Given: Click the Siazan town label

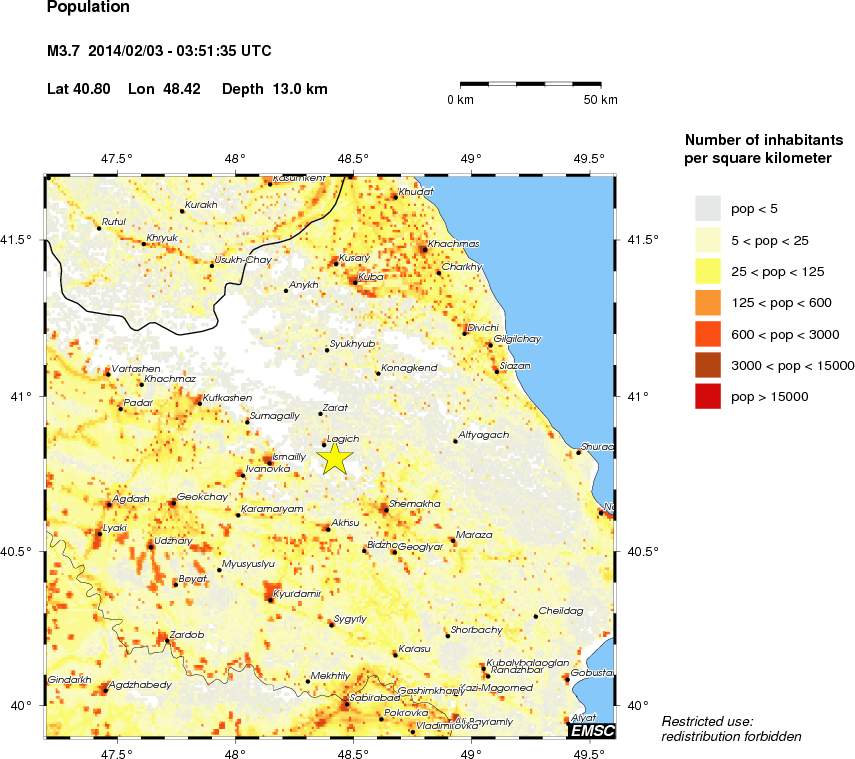Looking at the screenshot, I should click(x=515, y=365).
